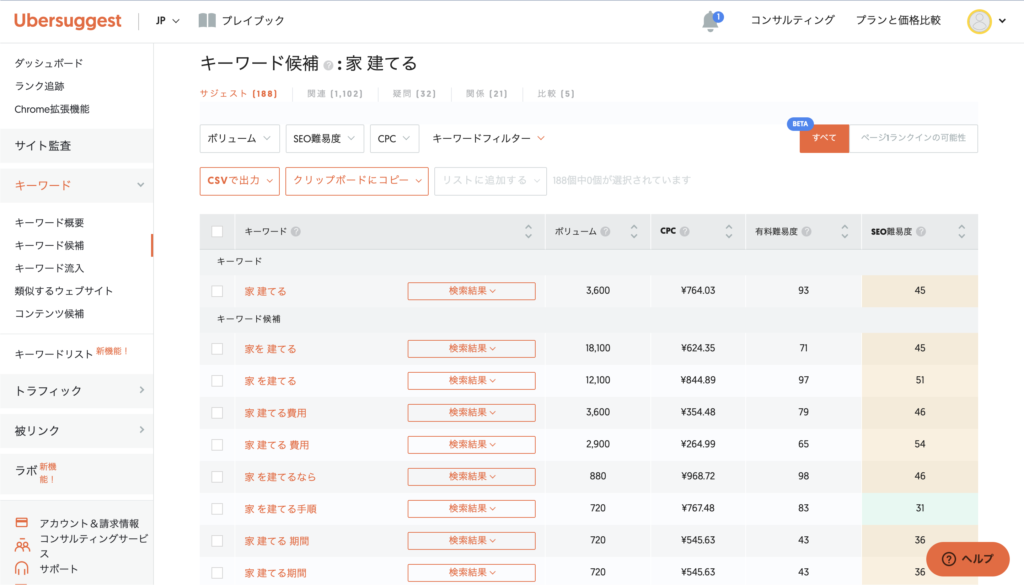Open Chrome拡張機能 in sidebar
1024x585 pixels.
tap(52, 109)
